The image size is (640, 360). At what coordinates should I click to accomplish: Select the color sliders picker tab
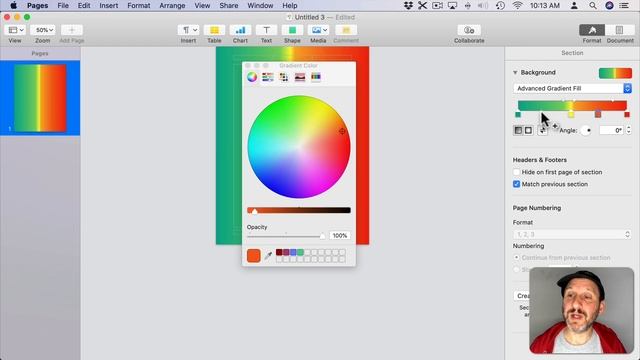(x=268, y=77)
